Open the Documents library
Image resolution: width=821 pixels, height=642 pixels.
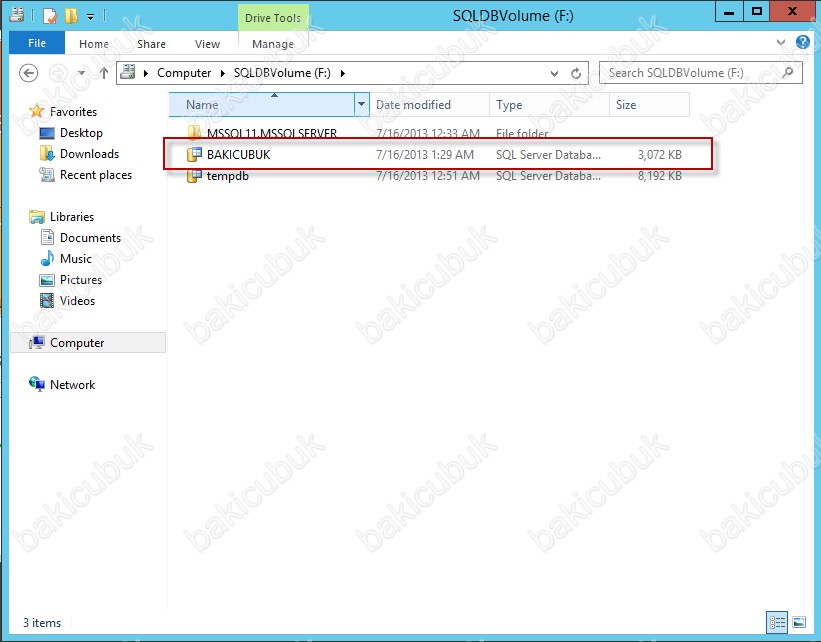90,238
